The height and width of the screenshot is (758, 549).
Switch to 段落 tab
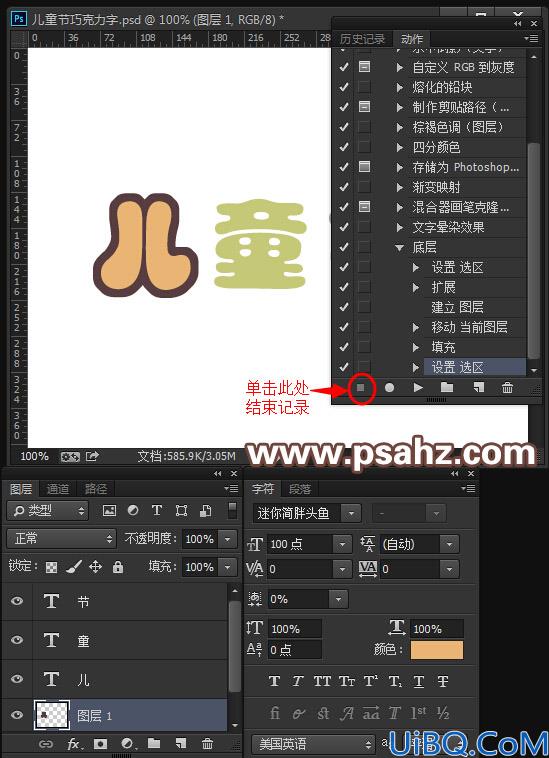300,489
